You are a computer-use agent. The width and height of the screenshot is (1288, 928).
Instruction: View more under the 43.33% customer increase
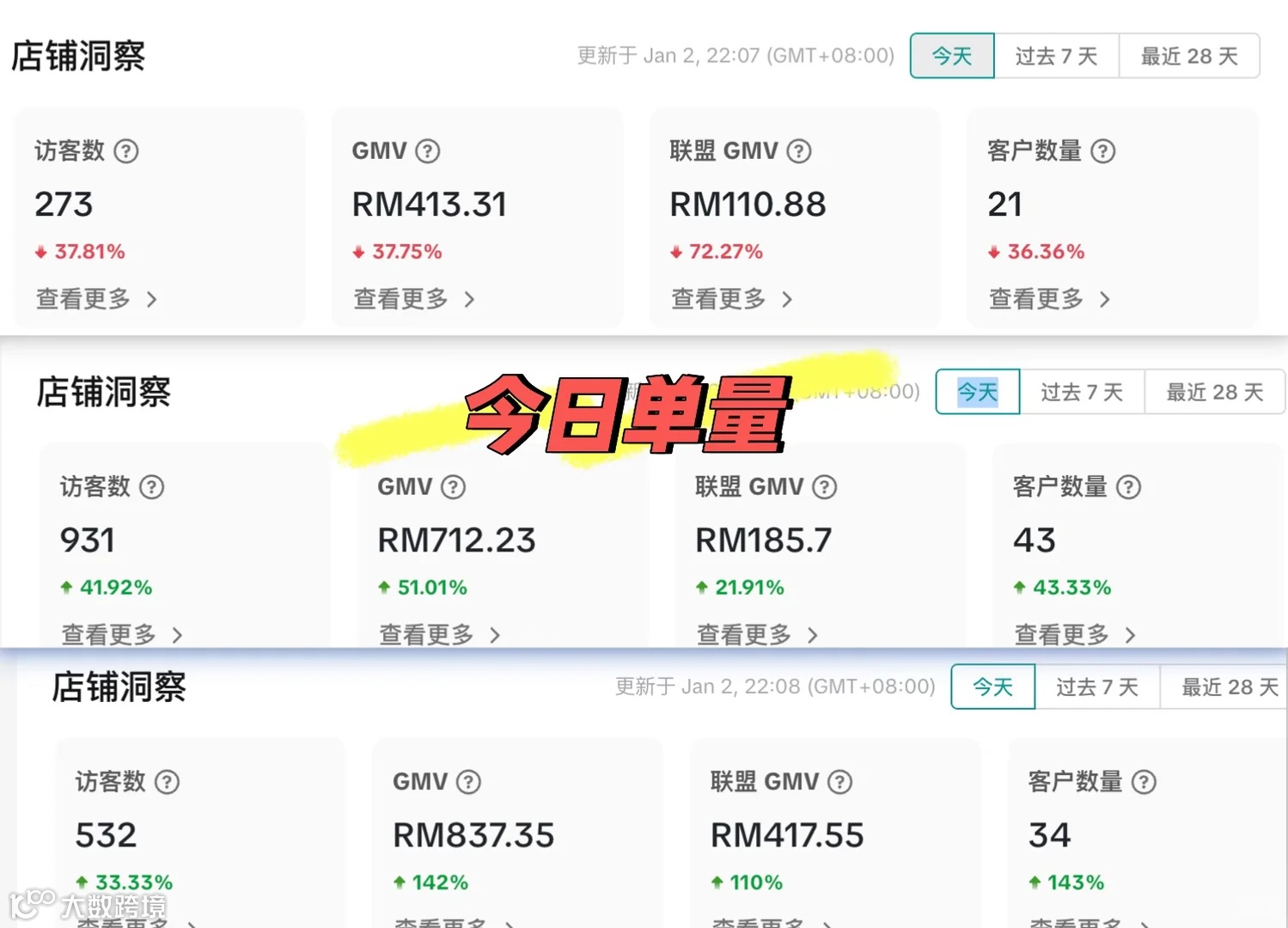[1076, 635]
